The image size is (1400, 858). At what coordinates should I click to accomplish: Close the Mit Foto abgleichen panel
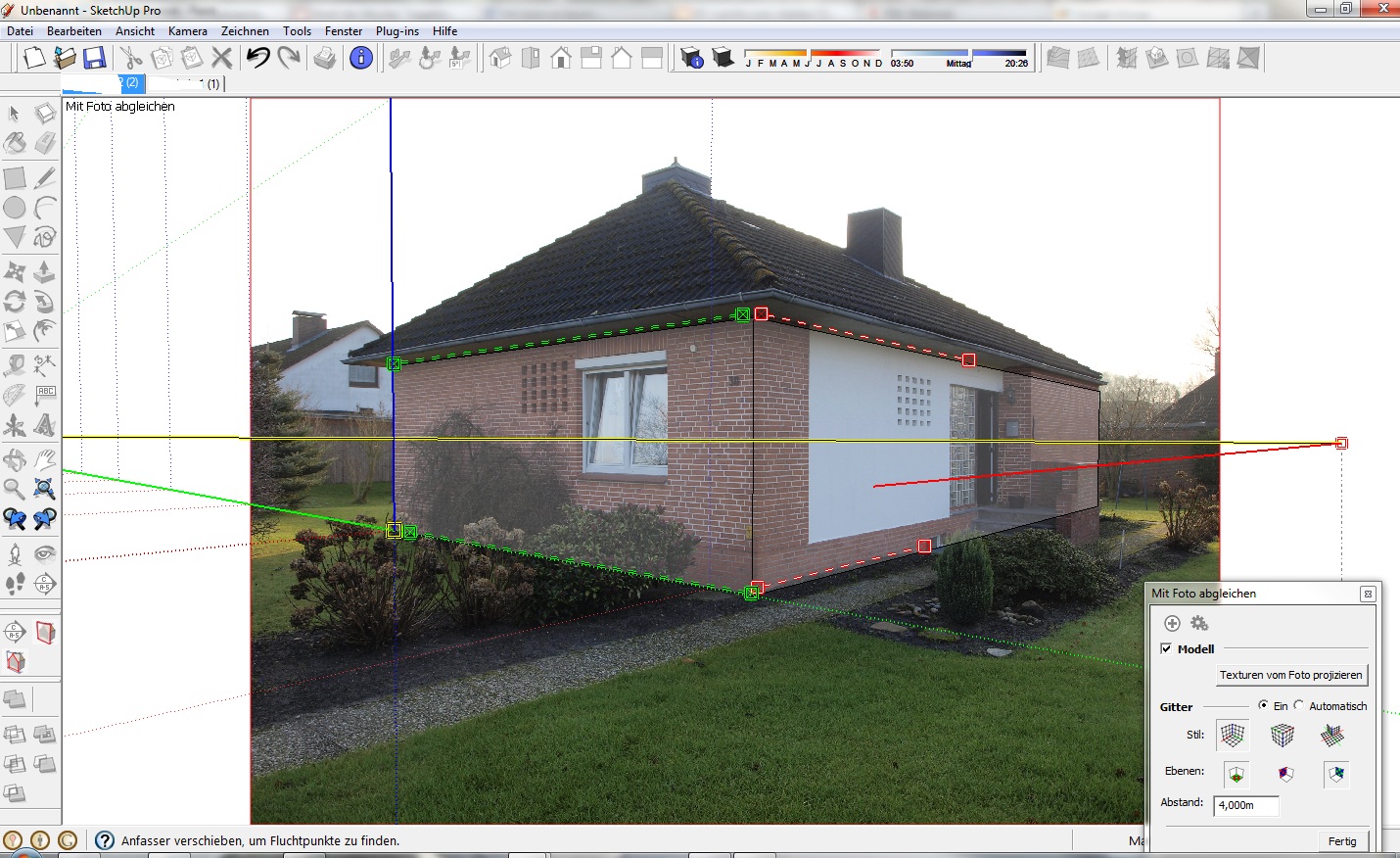[x=1368, y=594]
